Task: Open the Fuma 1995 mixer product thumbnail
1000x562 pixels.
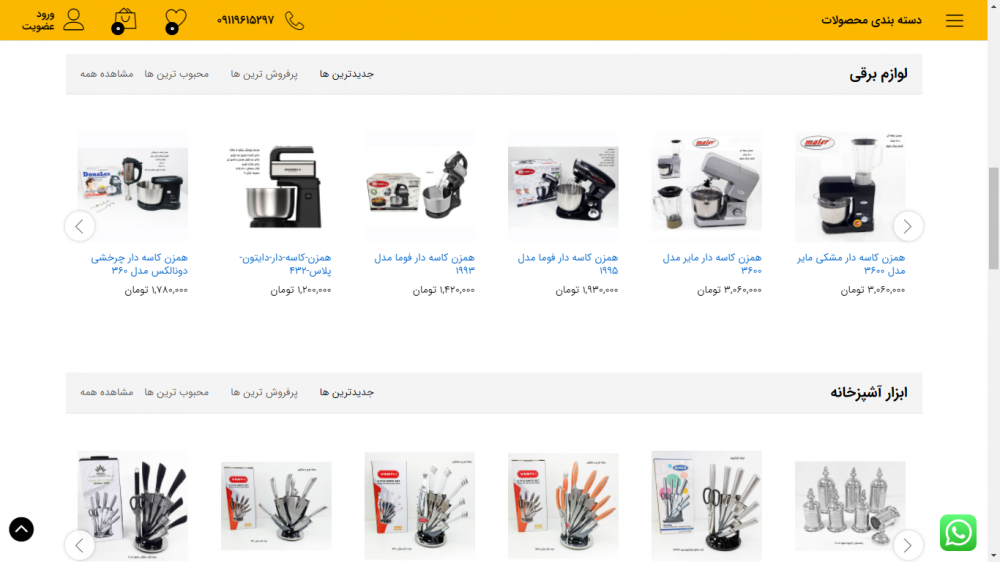Action: [x=563, y=186]
